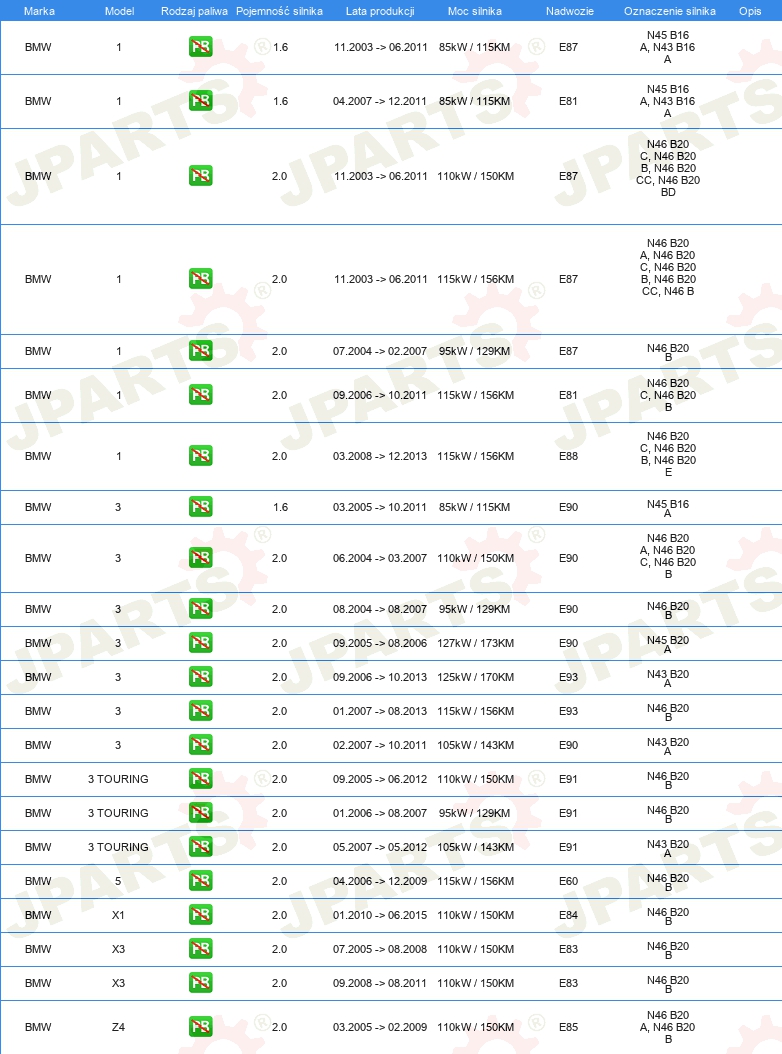Click the Lata produkcji column header
Screen dimensions: 782x1054
pyautogui.click(x=380, y=11)
